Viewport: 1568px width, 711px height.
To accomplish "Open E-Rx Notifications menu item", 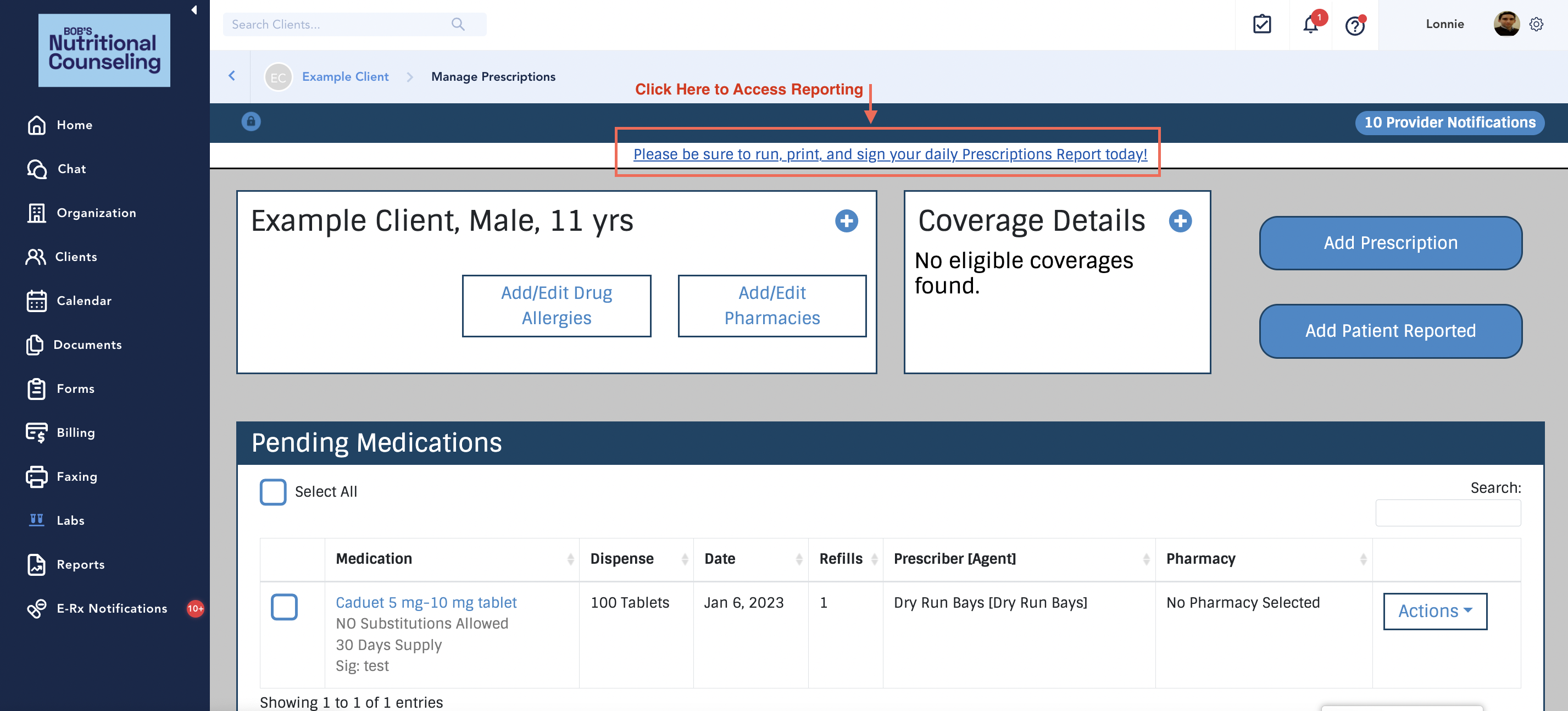I will coord(112,608).
